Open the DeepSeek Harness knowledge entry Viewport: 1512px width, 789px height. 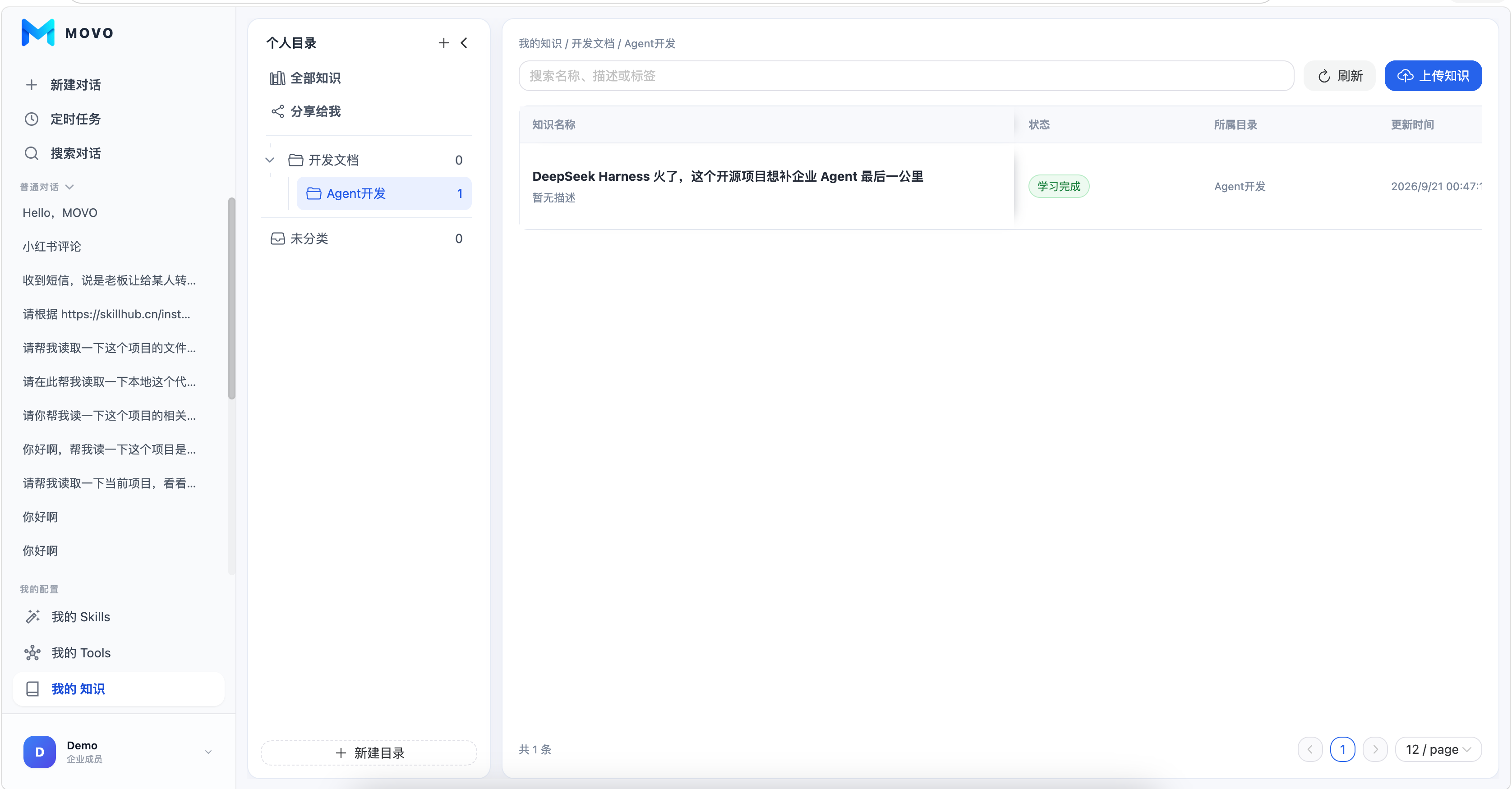pos(727,177)
